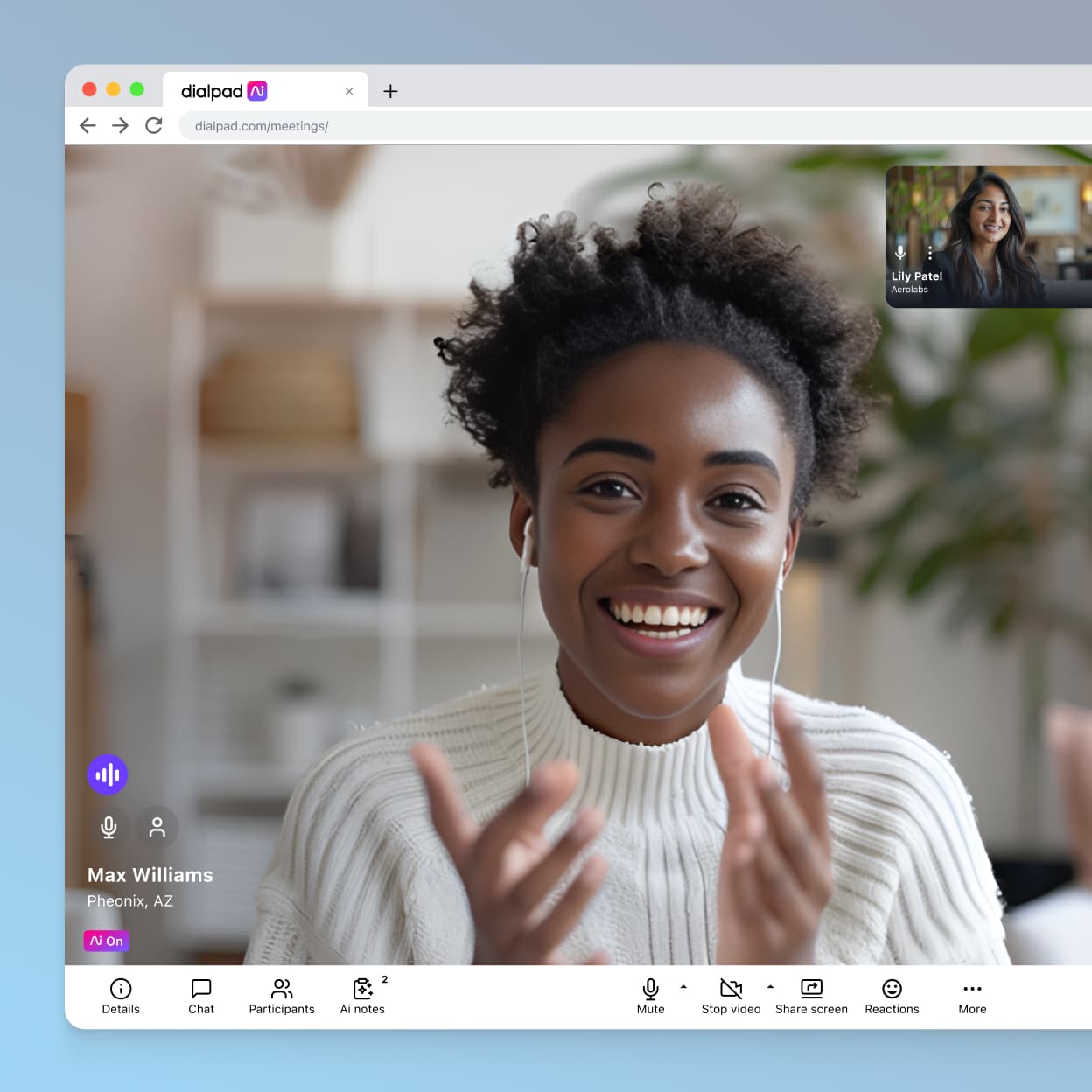This screenshot has height=1092, width=1092.
Task: Select Lily Patel's video thumbnail
Action: 989,236
